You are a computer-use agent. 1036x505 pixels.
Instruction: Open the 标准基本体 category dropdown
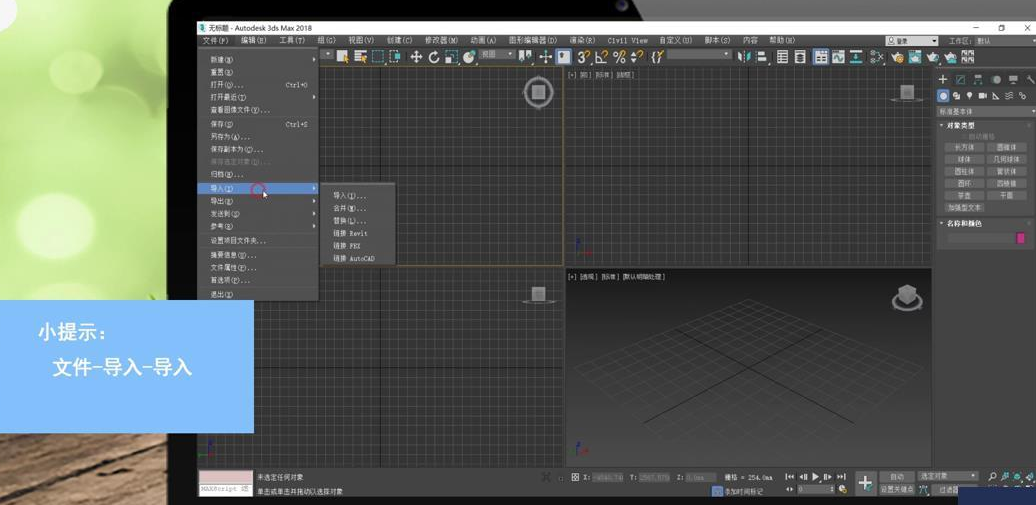(x=986, y=112)
